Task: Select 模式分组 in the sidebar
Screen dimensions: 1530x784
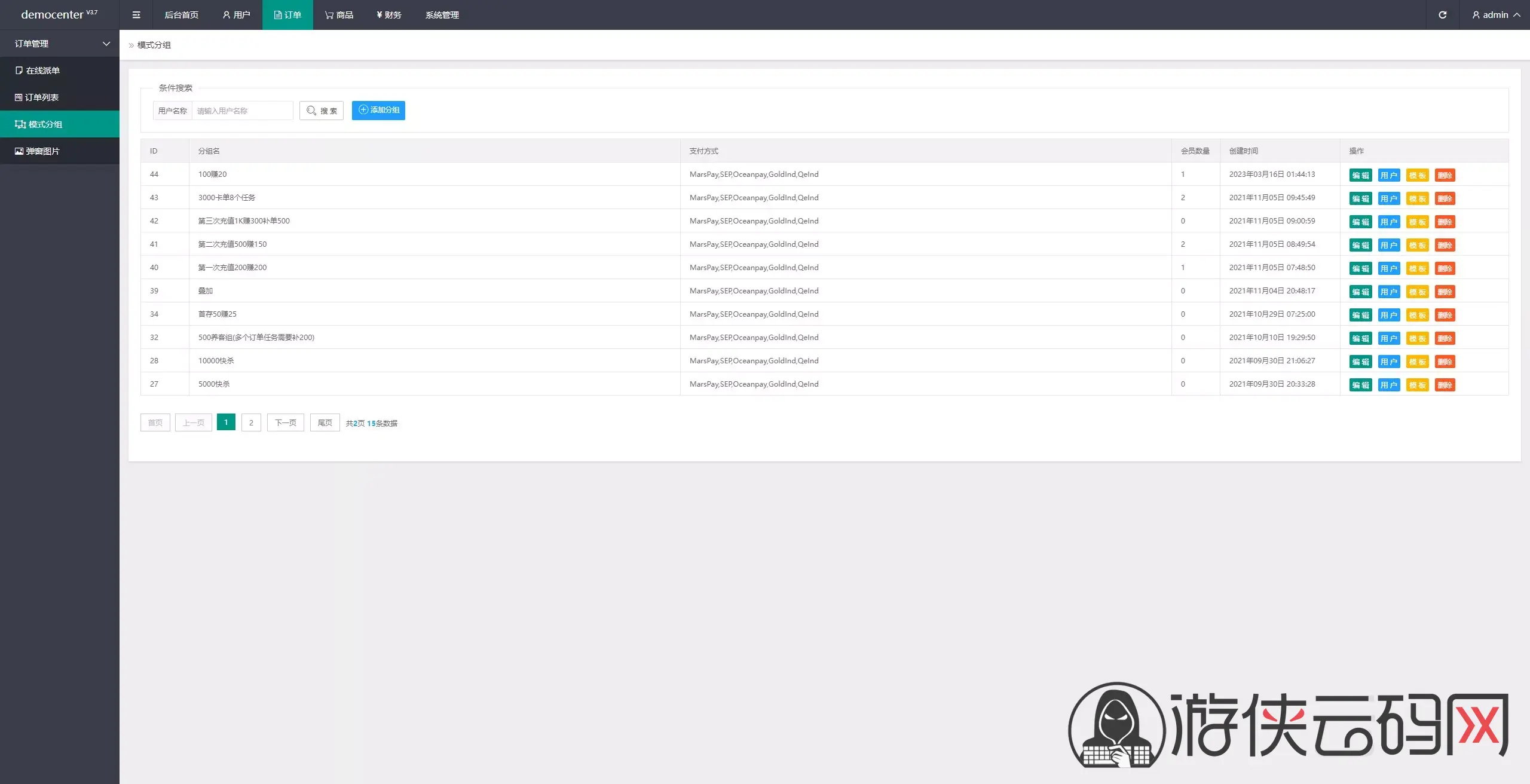Action: pos(45,124)
